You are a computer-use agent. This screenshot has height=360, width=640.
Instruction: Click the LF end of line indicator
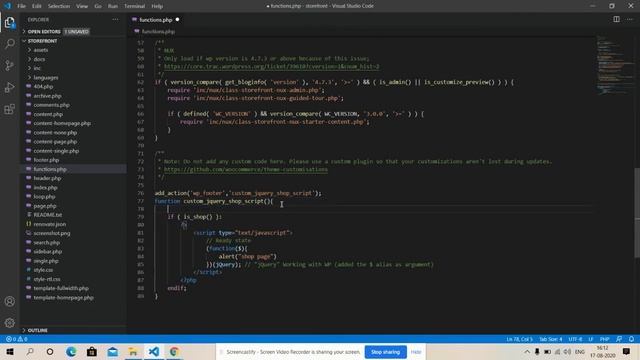(x=591, y=339)
